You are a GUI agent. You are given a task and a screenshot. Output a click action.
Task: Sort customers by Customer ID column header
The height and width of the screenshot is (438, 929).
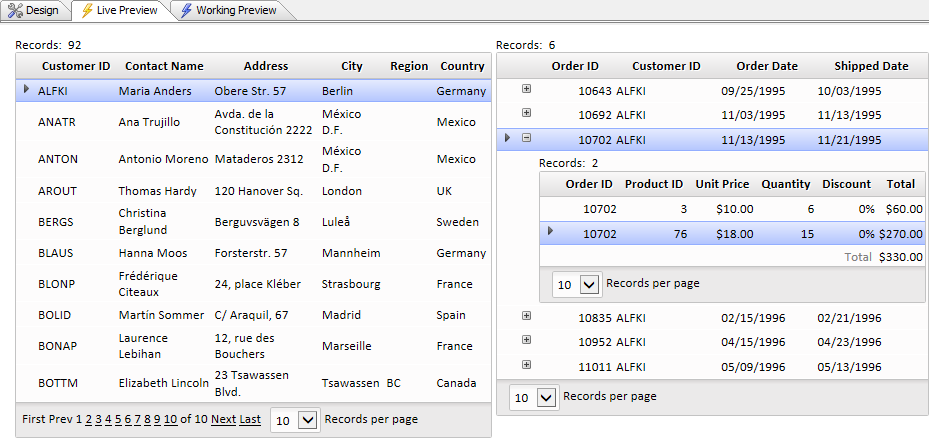[76, 66]
